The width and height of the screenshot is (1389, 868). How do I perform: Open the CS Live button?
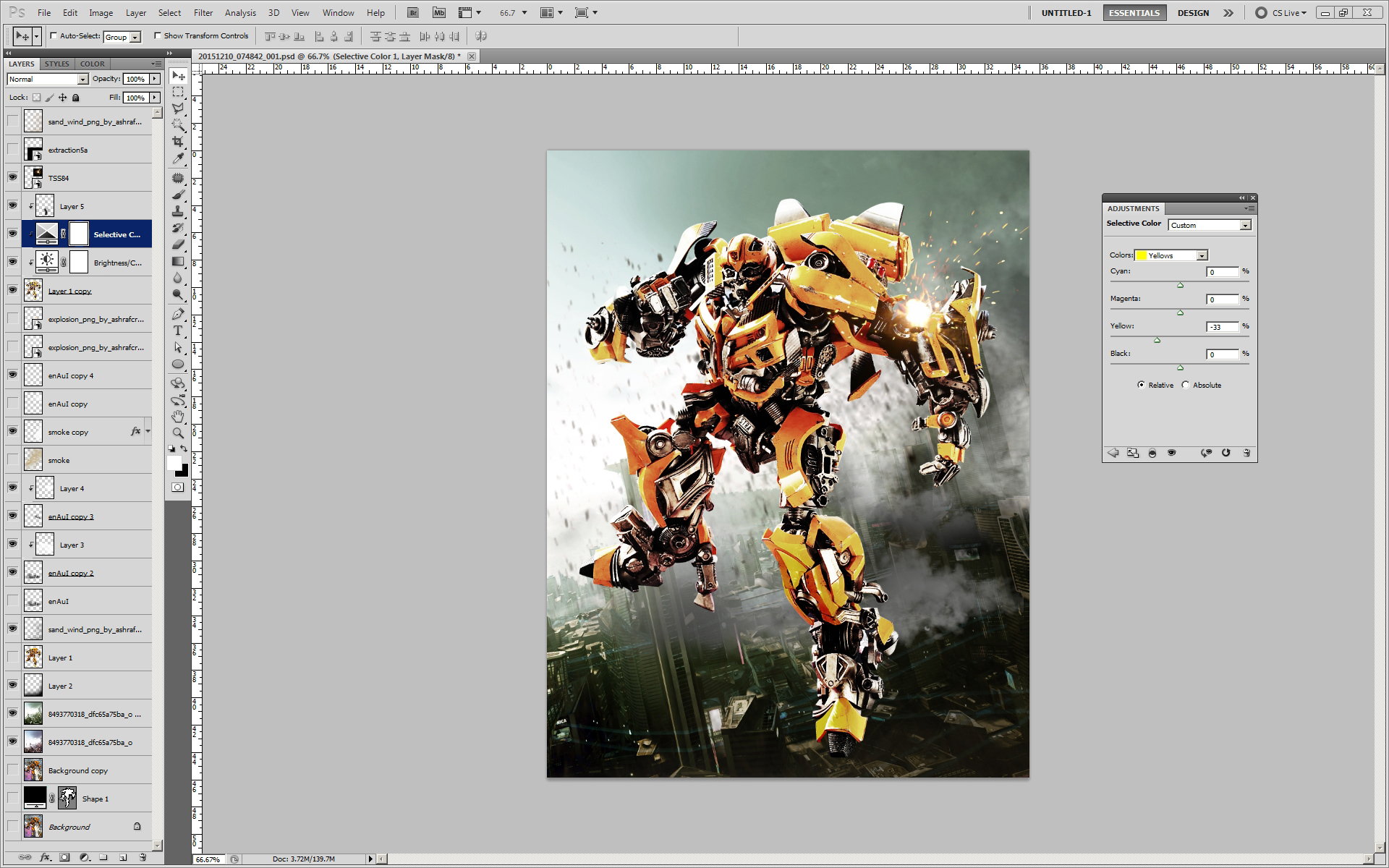click(x=1281, y=12)
